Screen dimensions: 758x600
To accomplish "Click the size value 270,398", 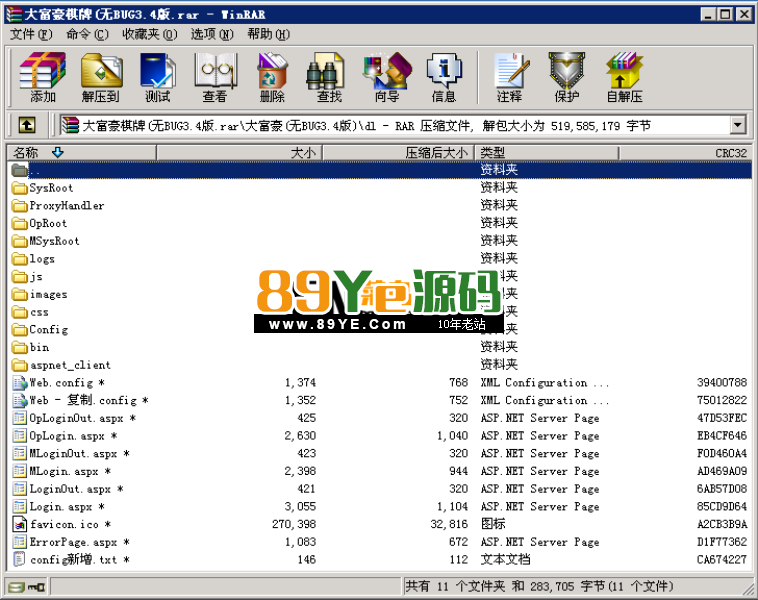I will tap(294, 524).
